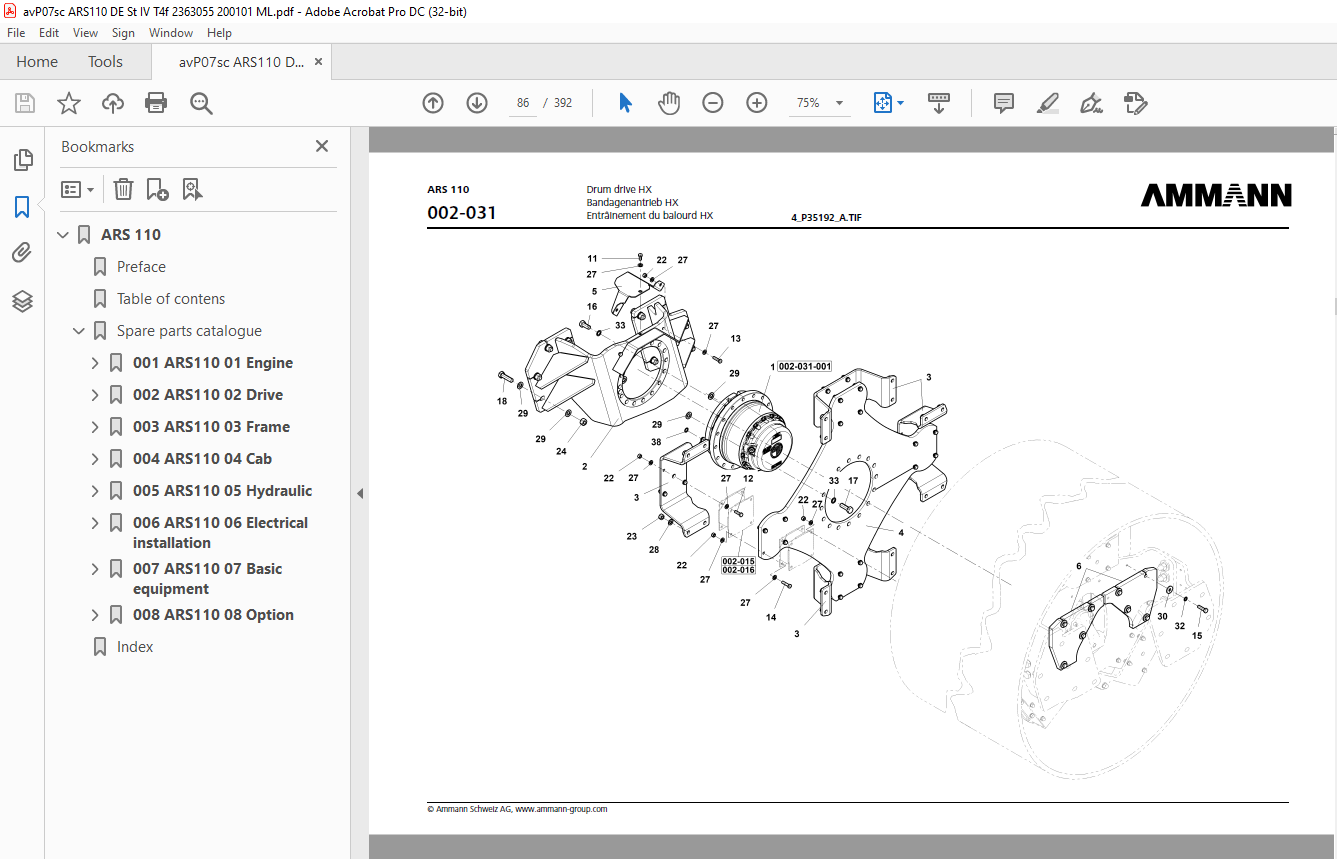
Task: Open the File menu
Action: pyautogui.click(x=16, y=33)
